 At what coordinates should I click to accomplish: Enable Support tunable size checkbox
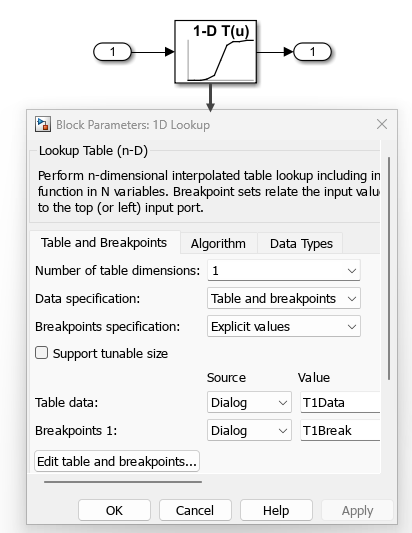pos(41,353)
